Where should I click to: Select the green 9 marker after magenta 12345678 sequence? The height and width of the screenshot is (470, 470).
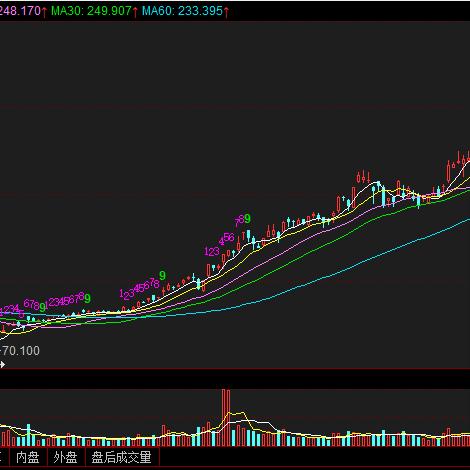87,298
